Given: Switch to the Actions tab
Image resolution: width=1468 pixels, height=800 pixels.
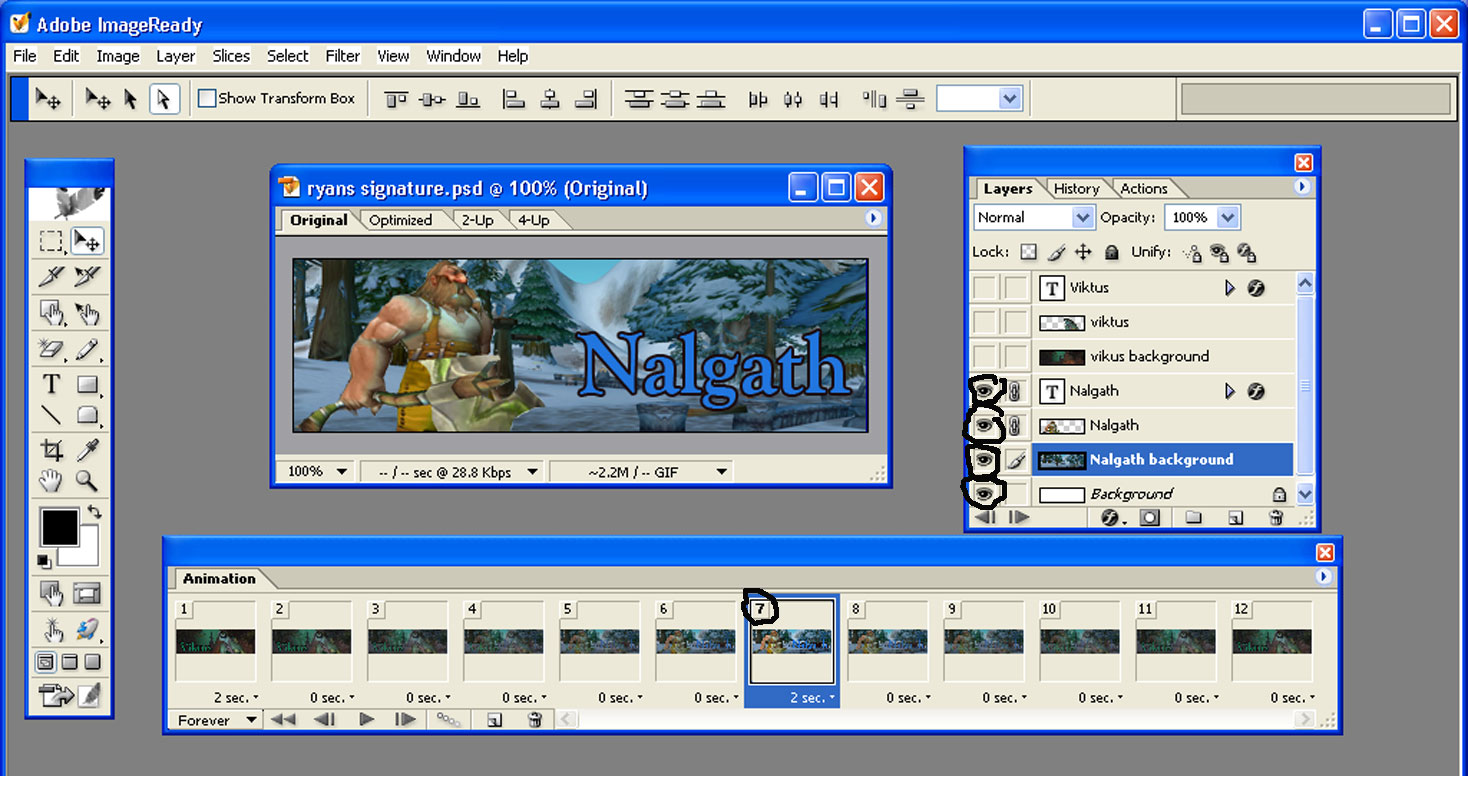Looking at the screenshot, I should point(1143,188).
